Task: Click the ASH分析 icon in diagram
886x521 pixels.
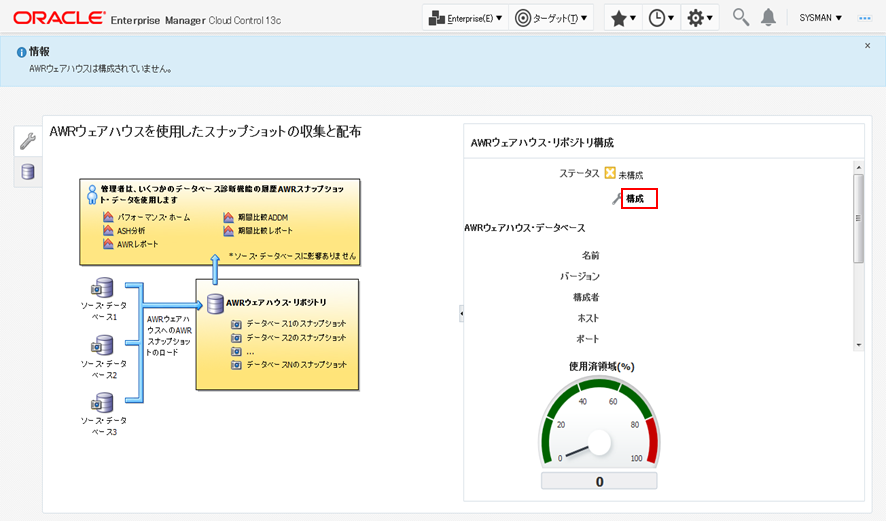Action: pyautogui.click(x=108, y=231)
